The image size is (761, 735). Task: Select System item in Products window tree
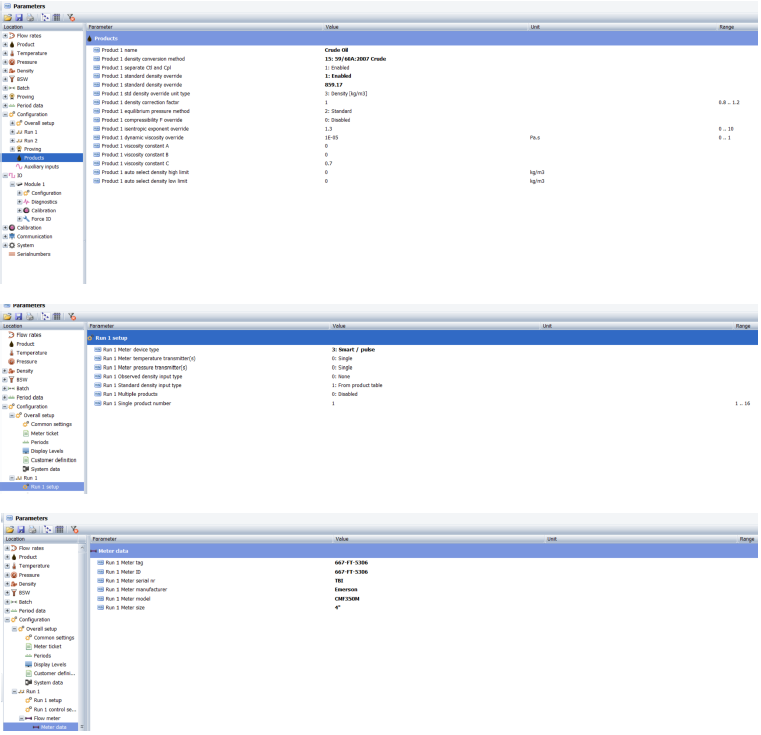[25, 245]
